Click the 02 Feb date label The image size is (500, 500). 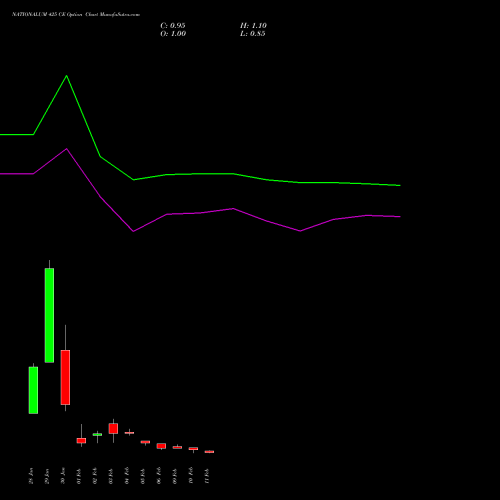95,476
